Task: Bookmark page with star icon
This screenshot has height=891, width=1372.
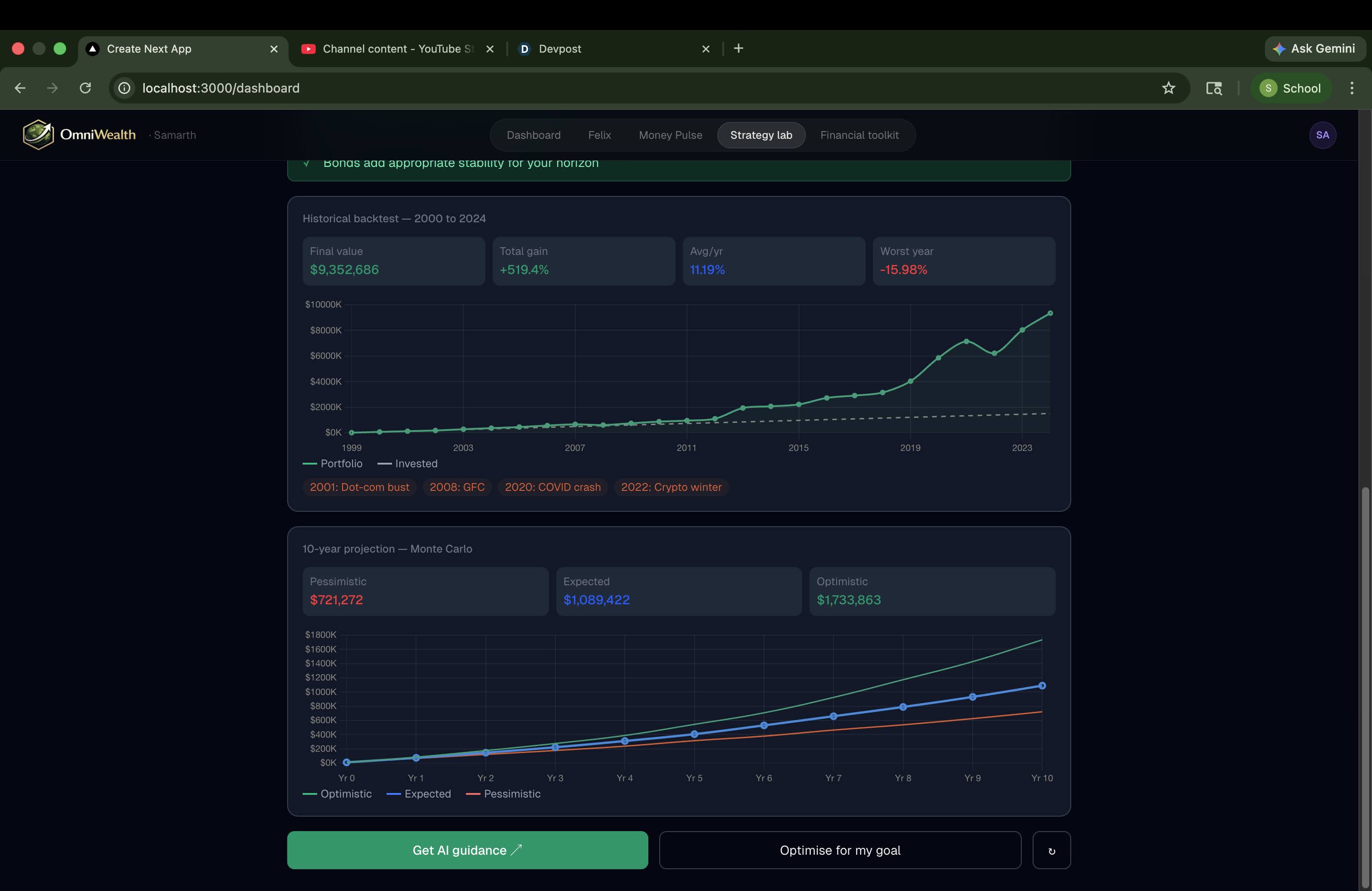Action: [1168, 88]
